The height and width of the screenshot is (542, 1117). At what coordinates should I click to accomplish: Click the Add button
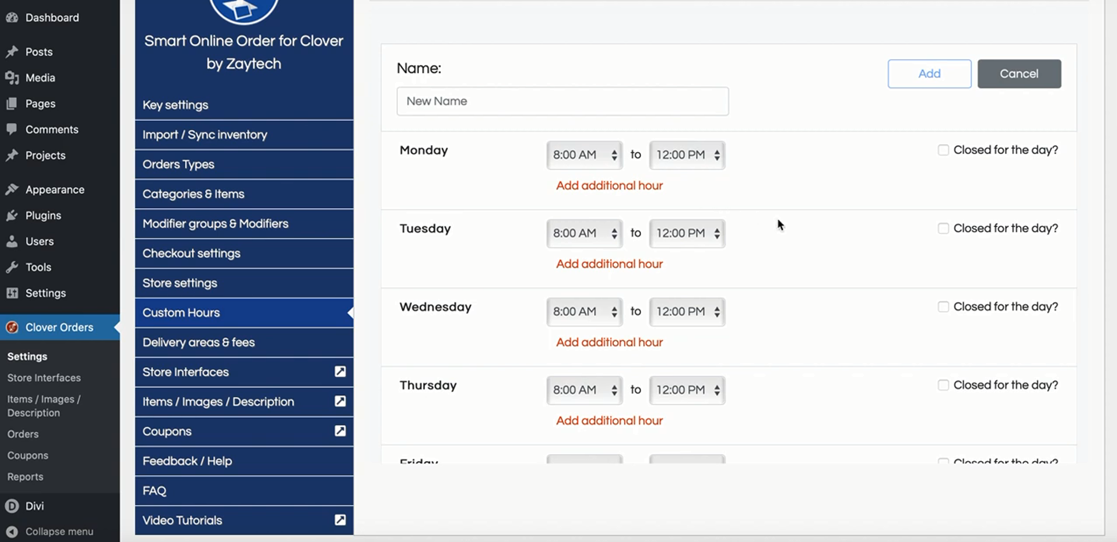click(930, 74)
